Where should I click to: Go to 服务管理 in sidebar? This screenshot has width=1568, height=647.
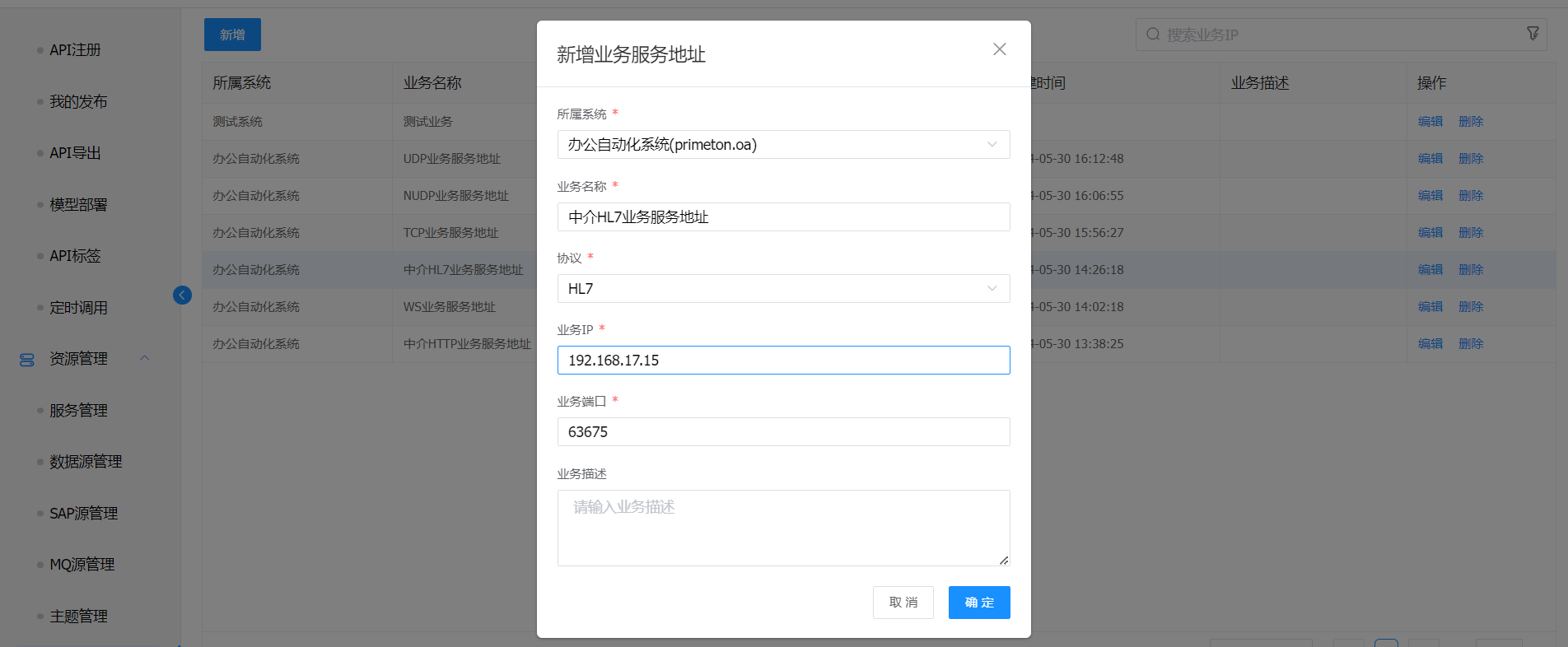[78, 411]
